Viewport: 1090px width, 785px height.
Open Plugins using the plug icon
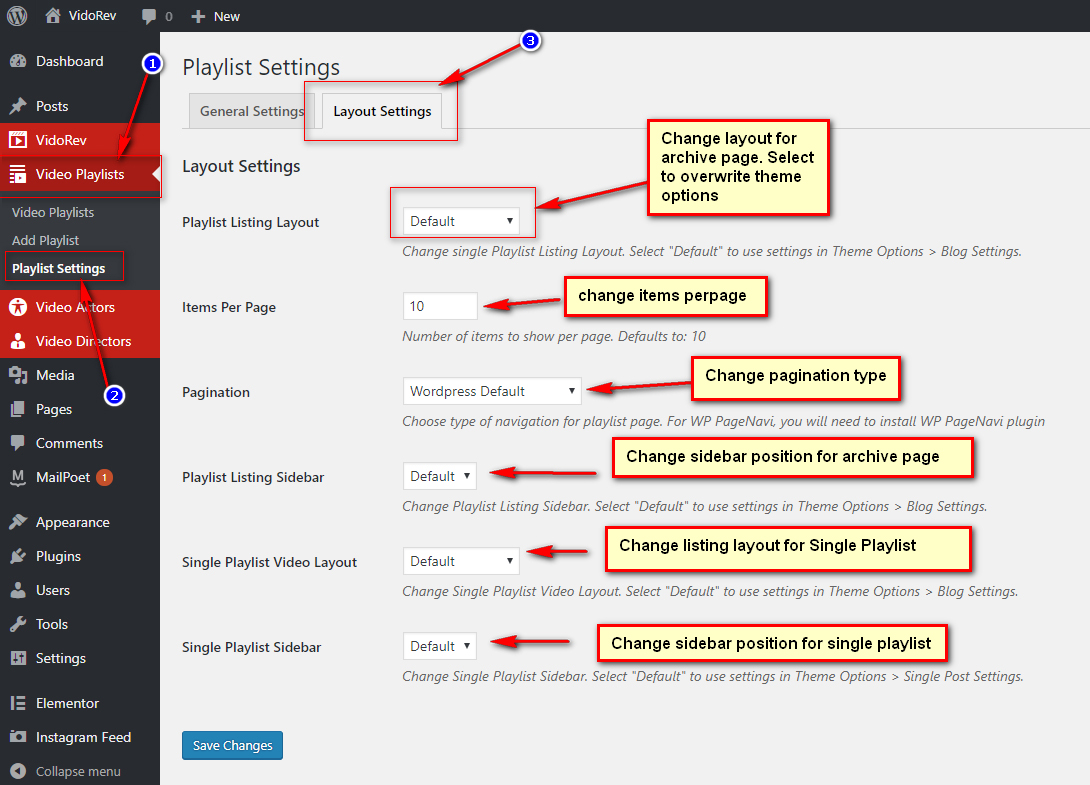[x=18, y=556]
